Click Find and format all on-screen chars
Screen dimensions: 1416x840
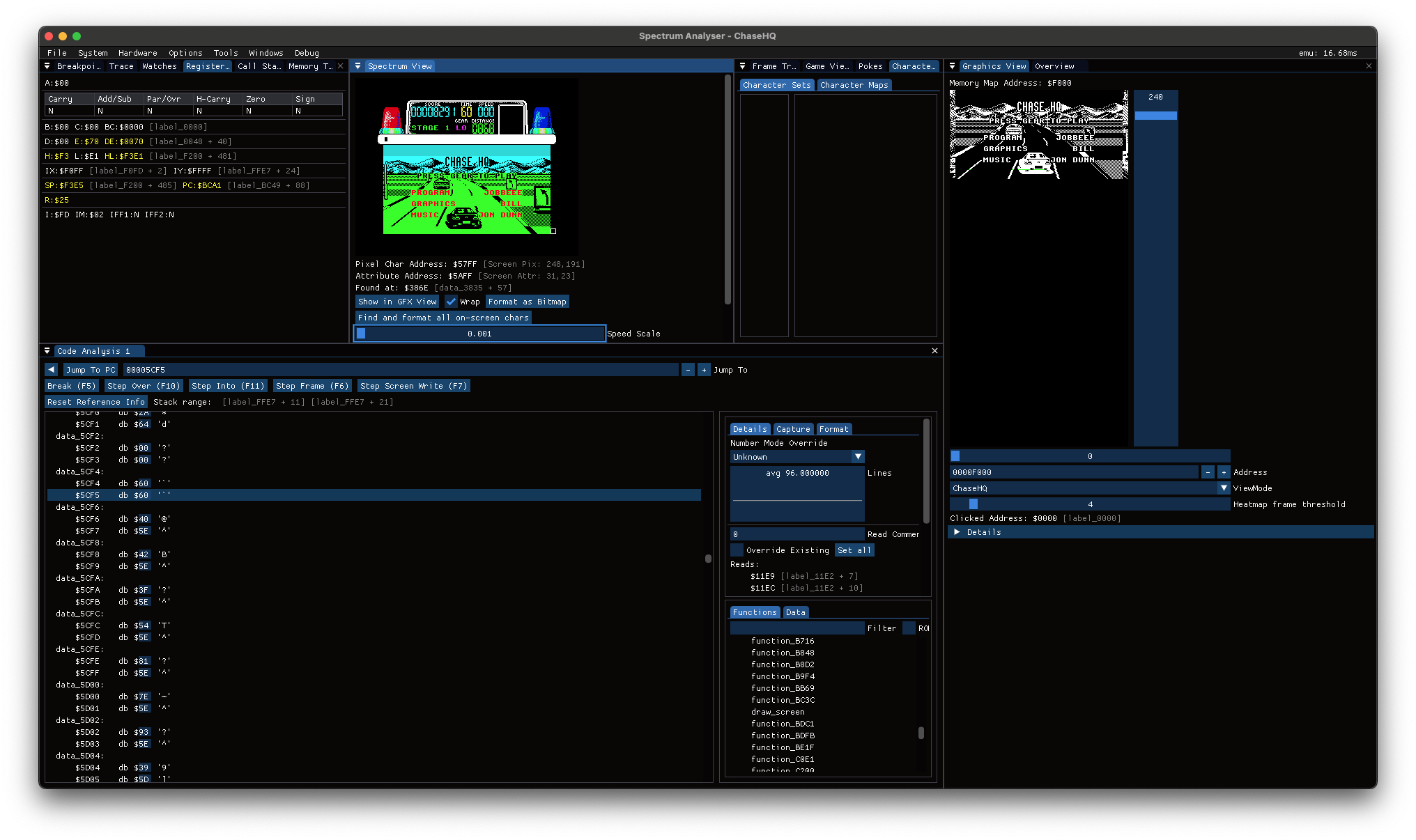click(443, 318)
